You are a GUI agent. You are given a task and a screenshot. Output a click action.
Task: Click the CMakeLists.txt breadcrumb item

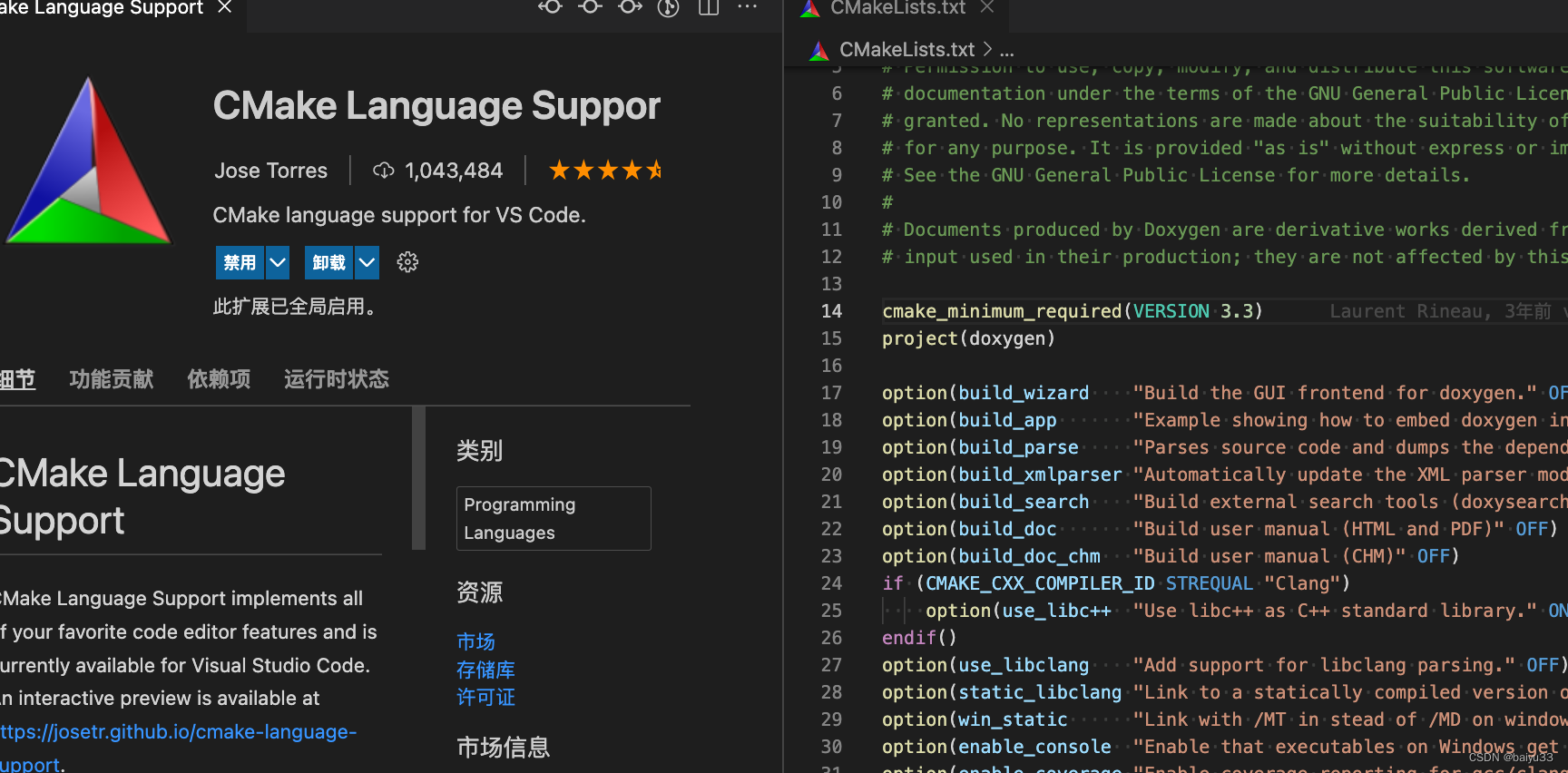906,50
